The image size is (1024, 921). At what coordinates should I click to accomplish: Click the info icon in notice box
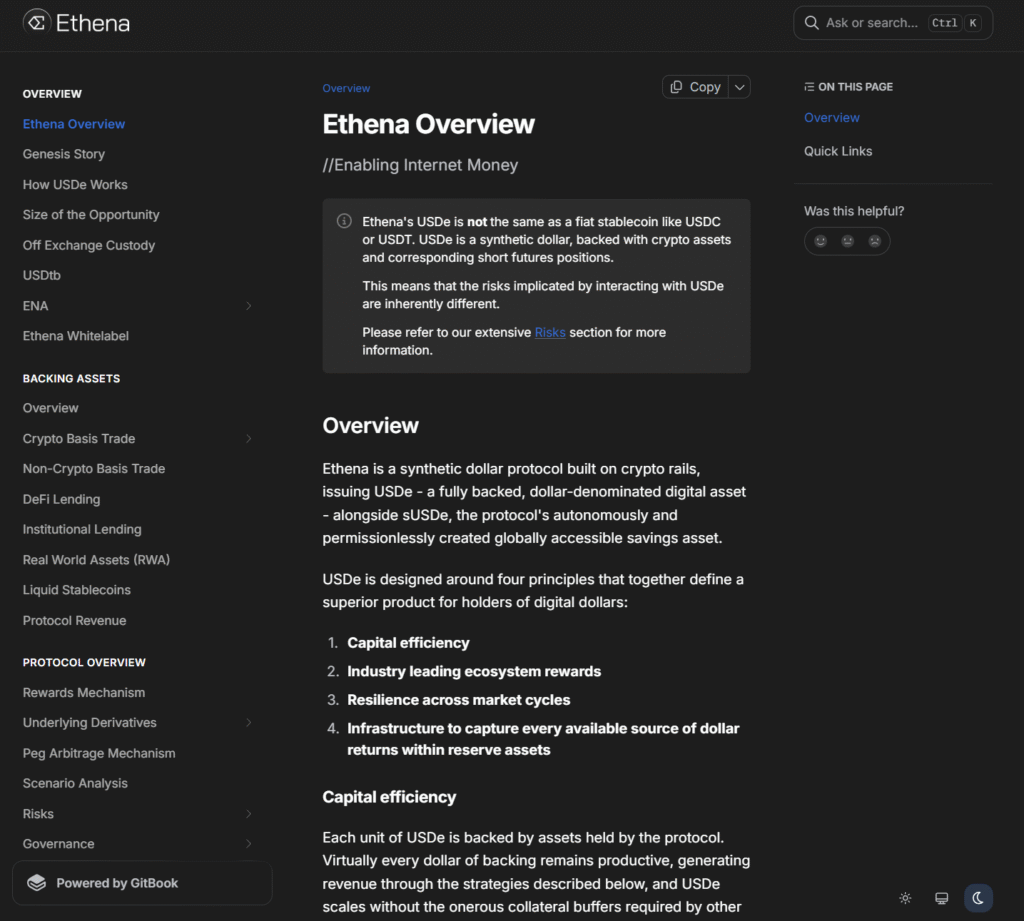344,221
